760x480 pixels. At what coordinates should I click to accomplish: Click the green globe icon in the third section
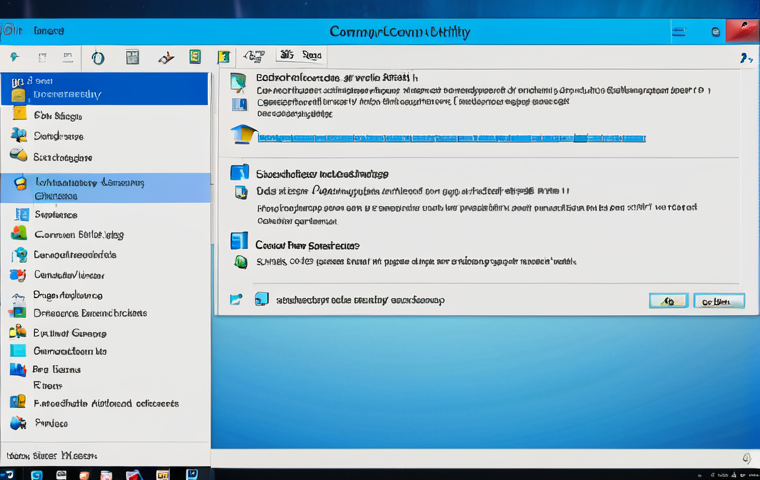point(241,262)
